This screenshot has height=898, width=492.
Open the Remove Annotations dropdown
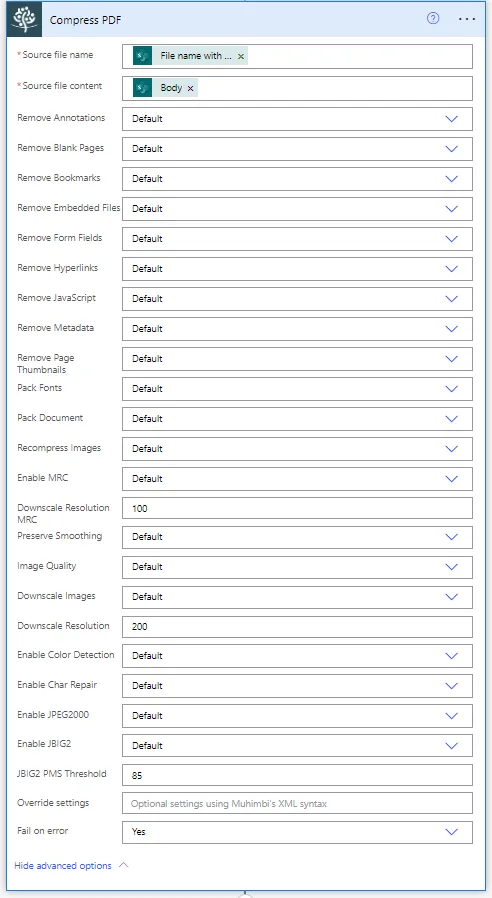coord(297,119)
